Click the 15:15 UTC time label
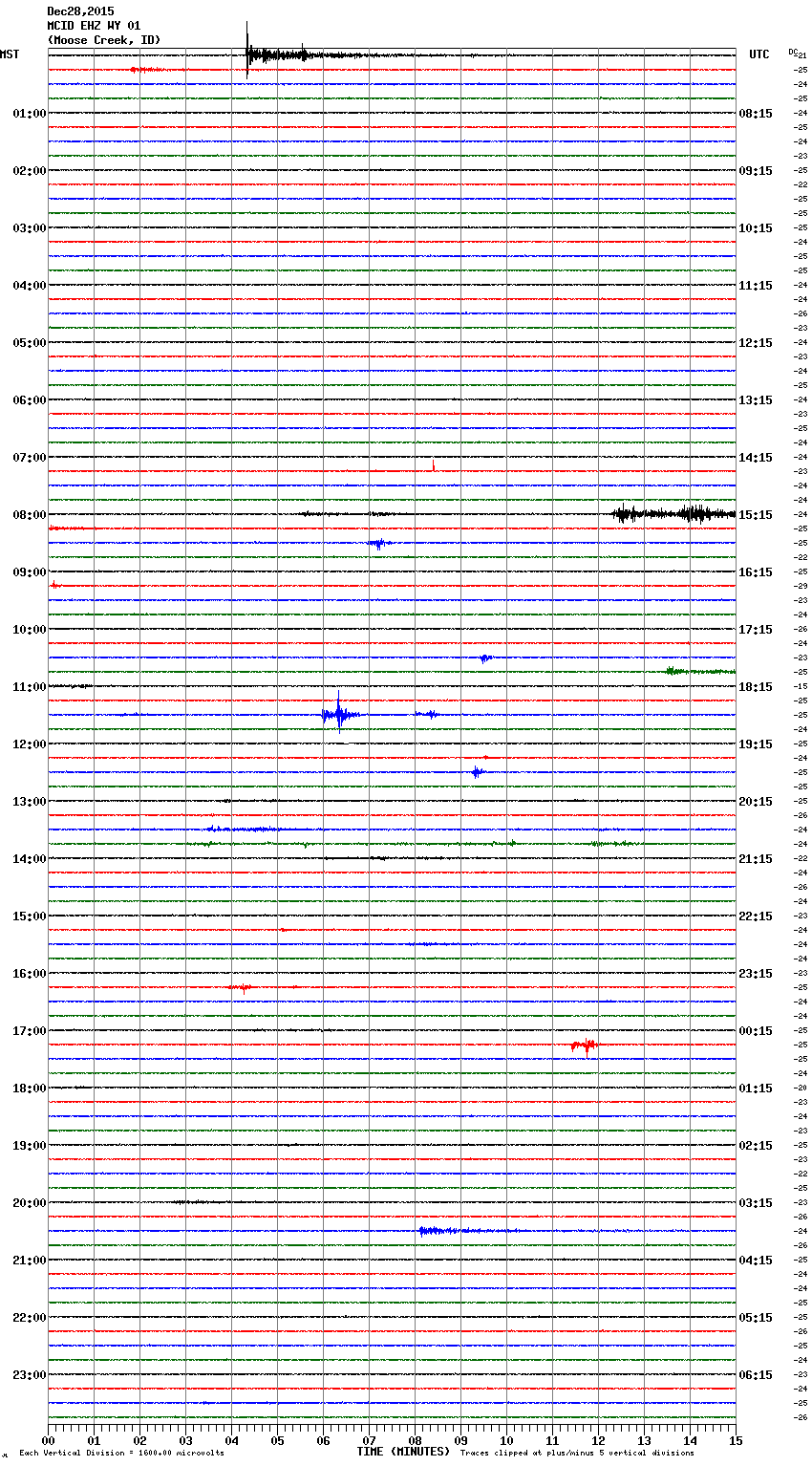 point(756,514)
